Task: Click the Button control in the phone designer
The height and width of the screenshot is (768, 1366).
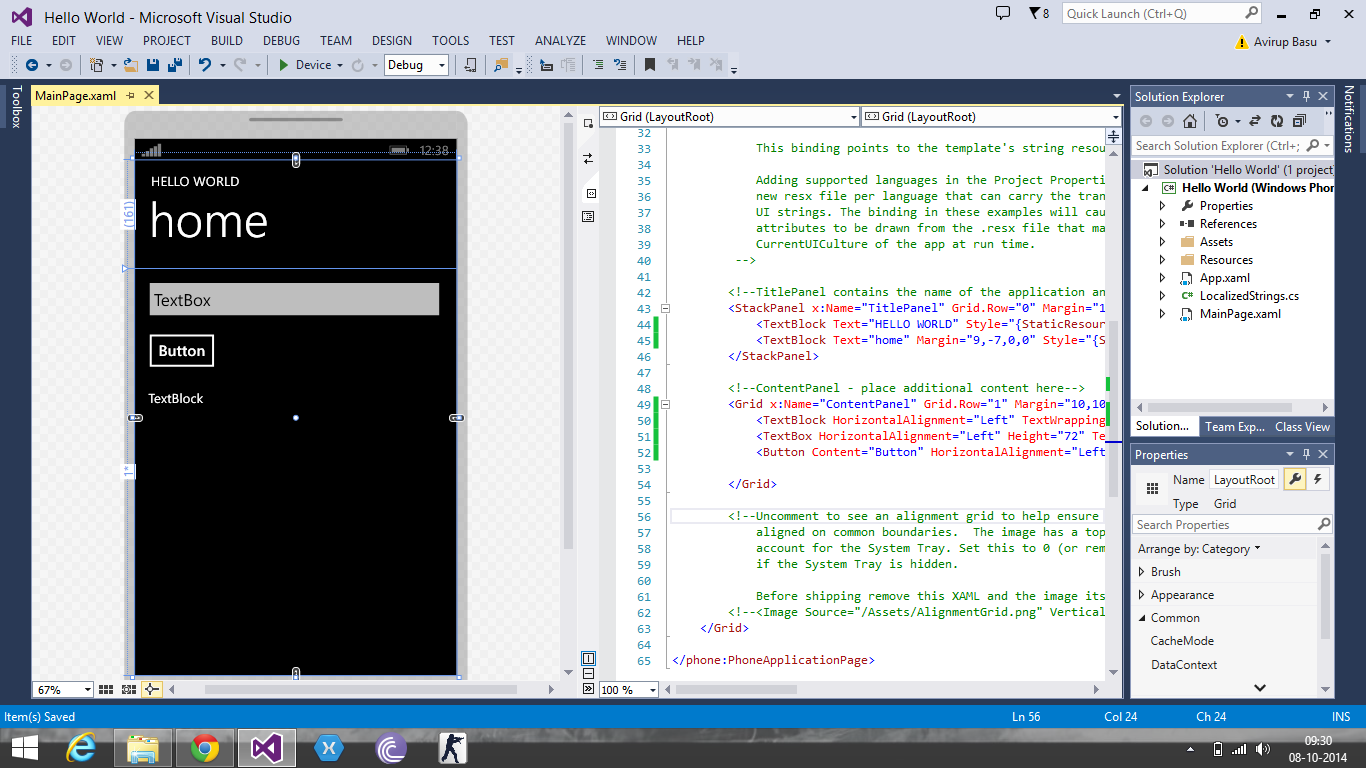Action: click(181, 351)
